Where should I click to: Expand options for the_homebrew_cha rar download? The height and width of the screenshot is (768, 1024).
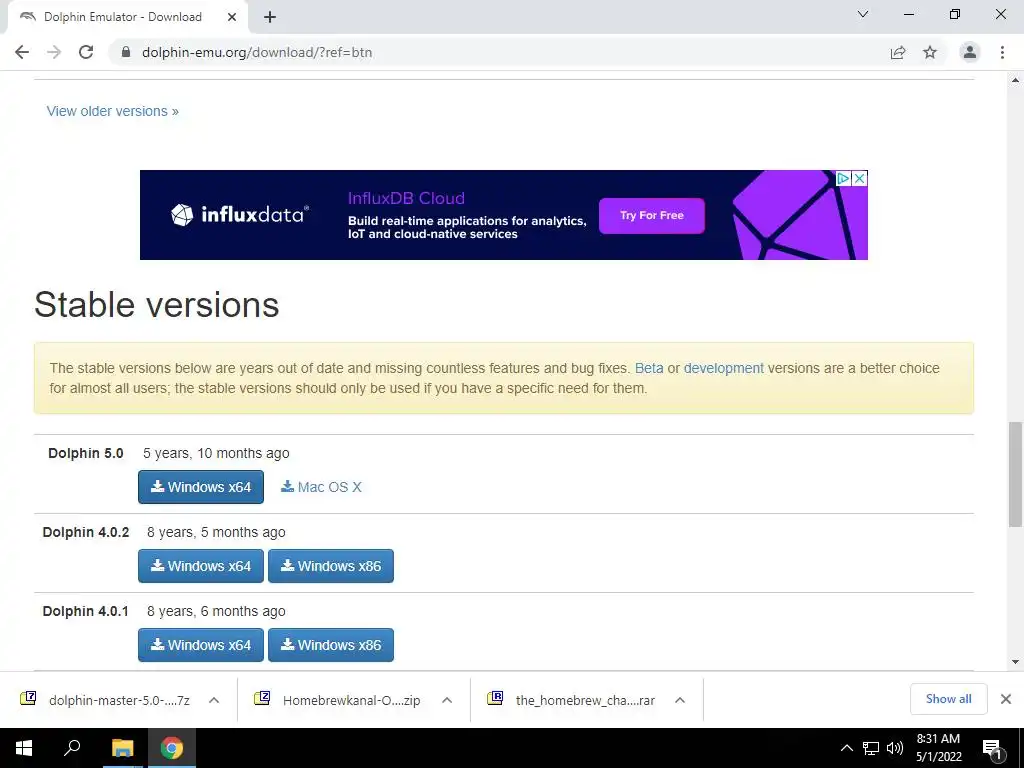pyautogui.click(x=680, y=700)
